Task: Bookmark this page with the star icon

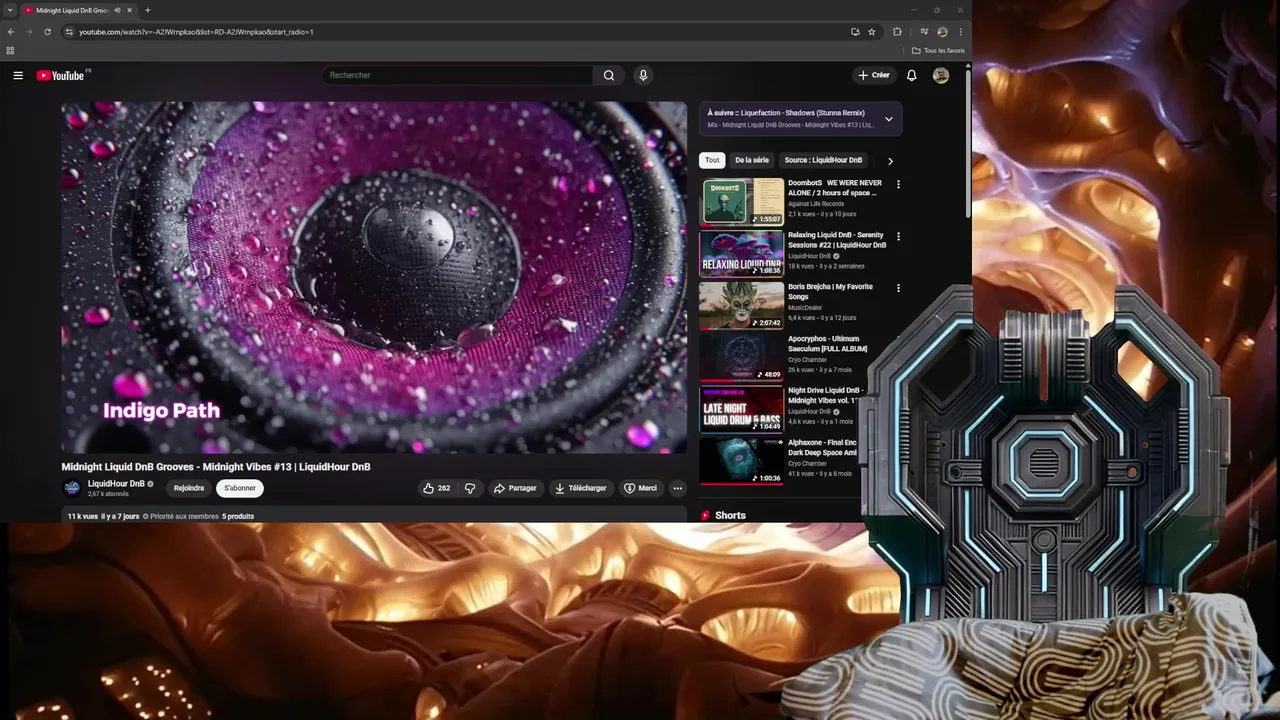Action: tap(872, 32)
